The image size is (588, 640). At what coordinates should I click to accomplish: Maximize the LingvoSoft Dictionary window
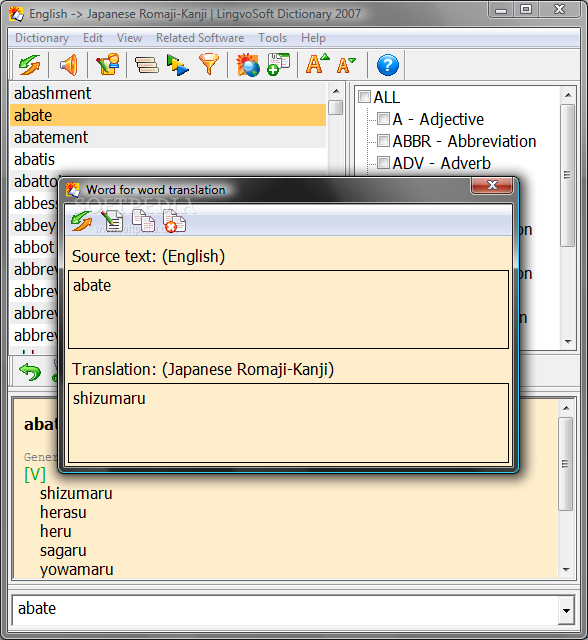pos(526,9)
